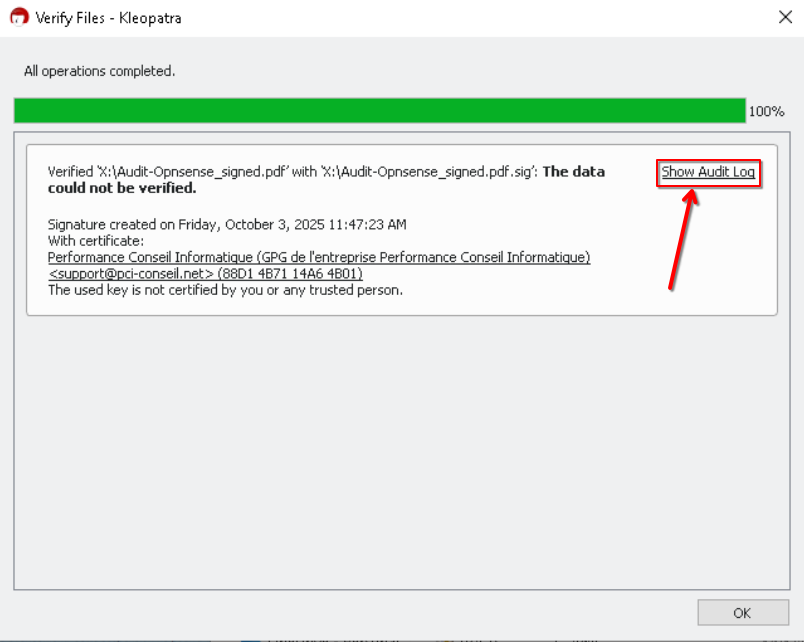Click the "Verify Files - Kleopatra" window title
Image resolution: width=804 pixels, height=642 pixels.
tap(108, 17)
